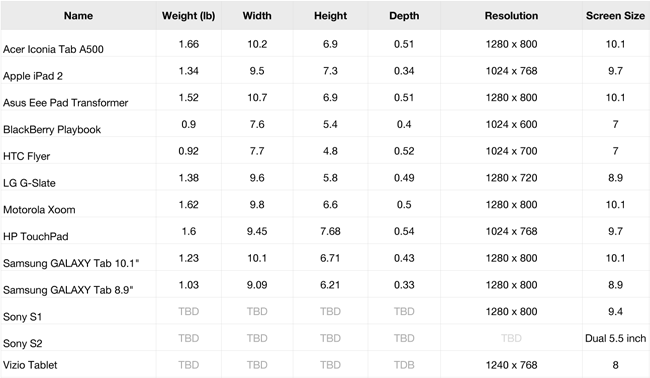Click Asus Eee Pad Transformer name cell
The image size is (650, 378).
tap(65, 103)
